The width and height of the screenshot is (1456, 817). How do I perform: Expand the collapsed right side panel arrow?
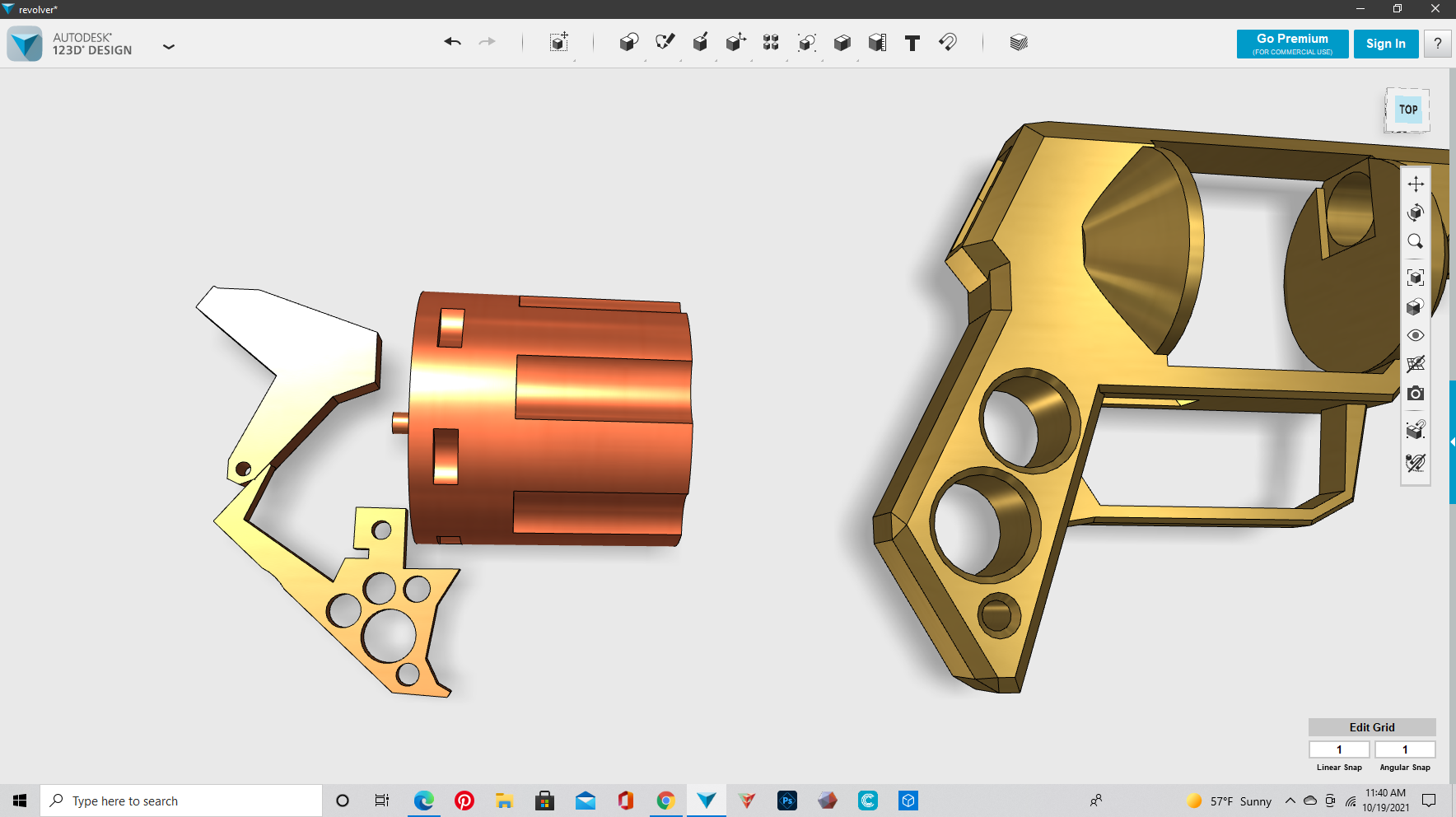1452,442
